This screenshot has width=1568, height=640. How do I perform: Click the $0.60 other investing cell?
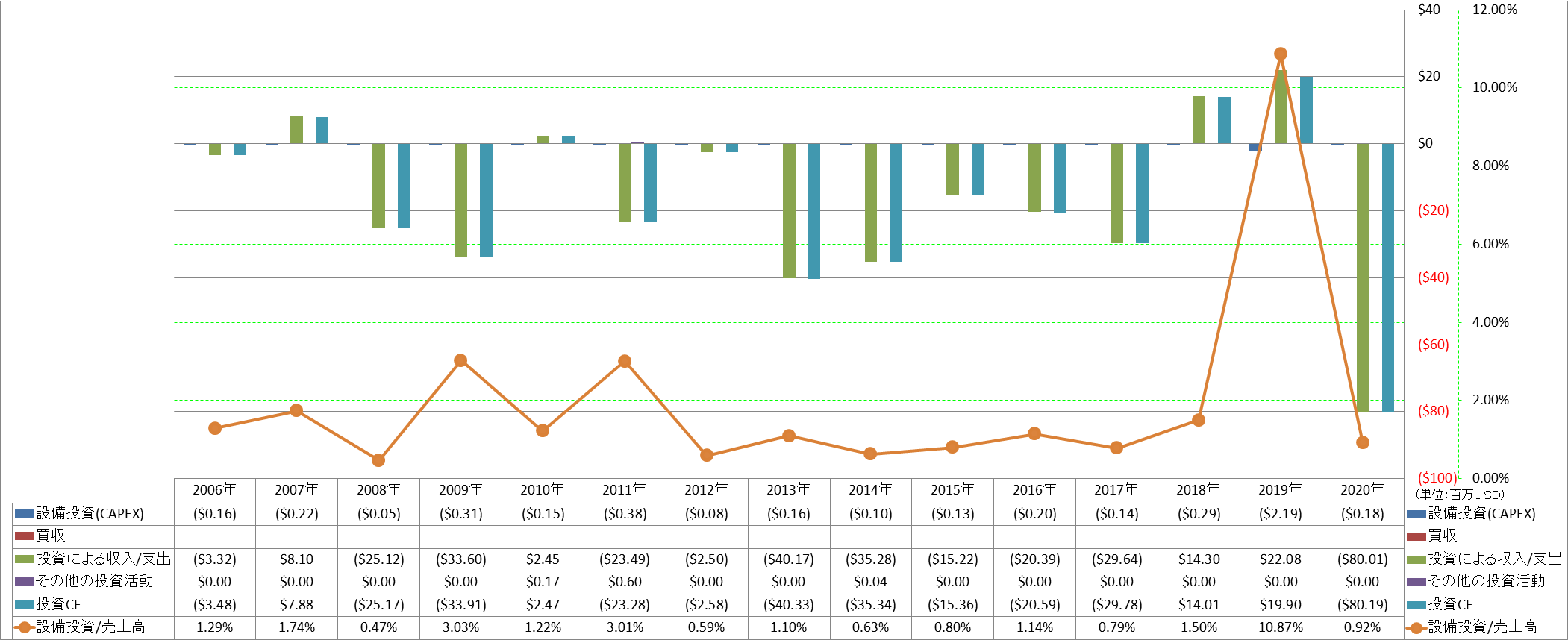point(625,582)
